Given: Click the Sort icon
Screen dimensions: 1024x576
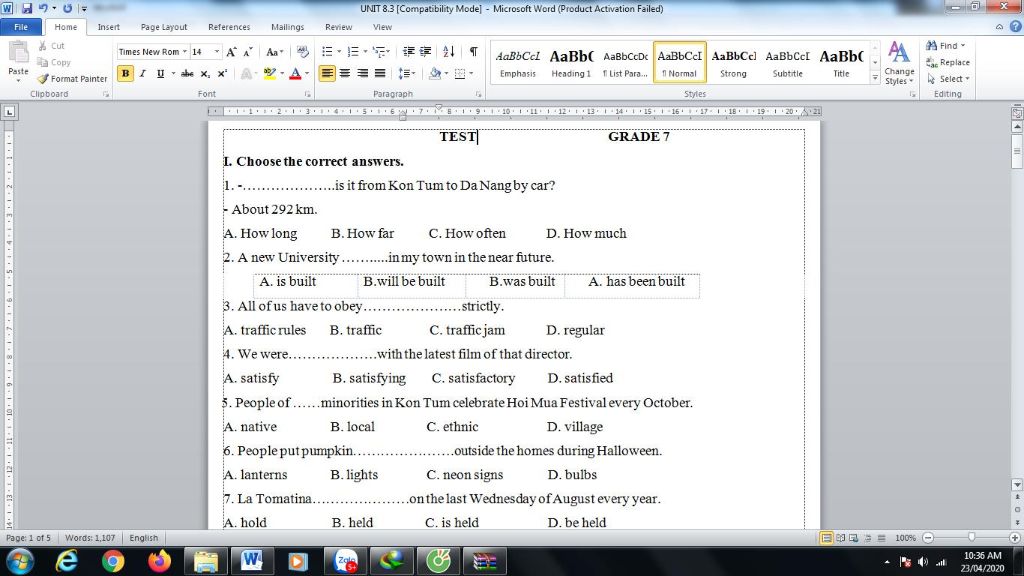Looking at the screenshot, I should 449,52.
